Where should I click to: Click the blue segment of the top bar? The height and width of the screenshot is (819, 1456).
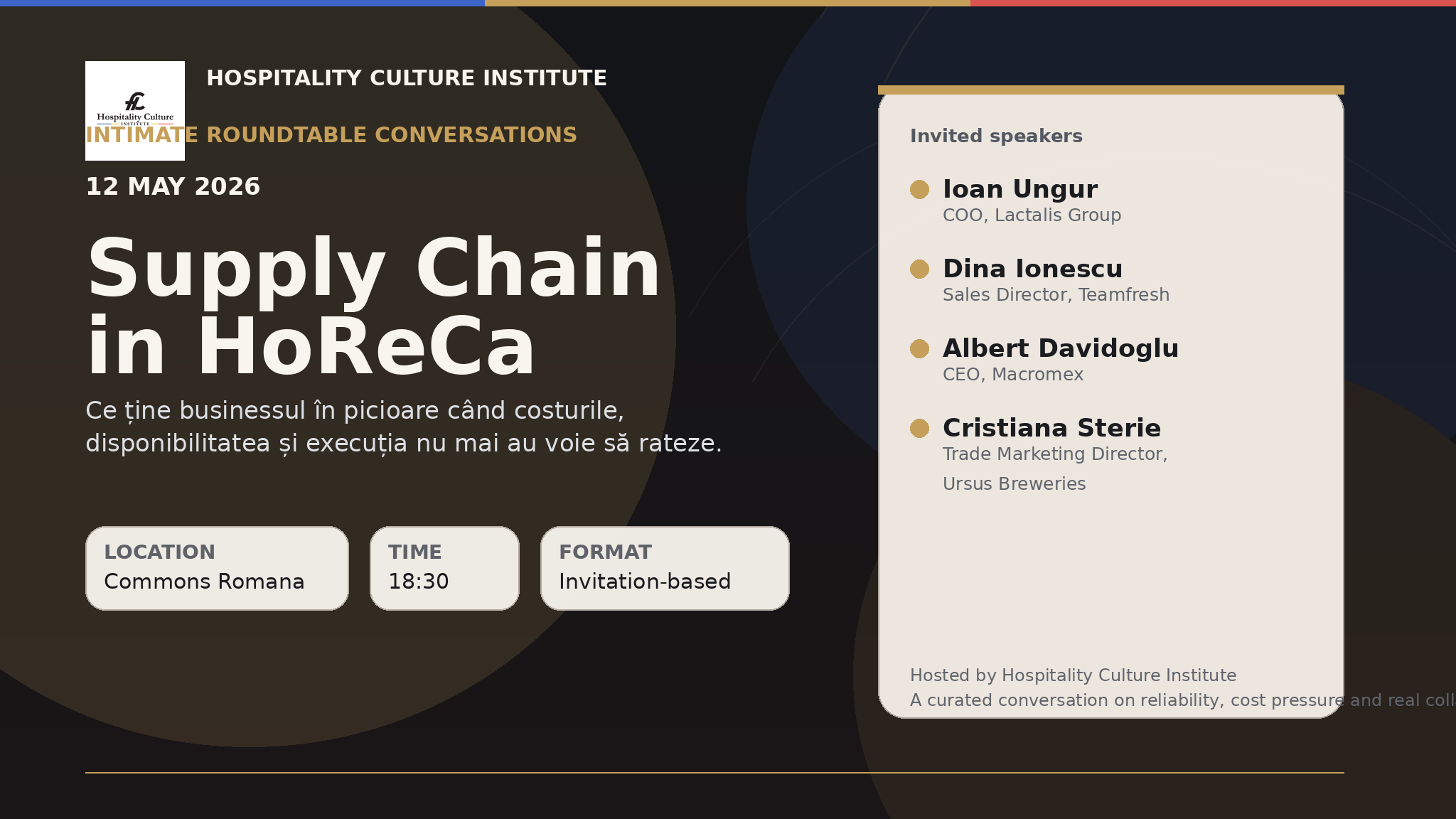242,3
